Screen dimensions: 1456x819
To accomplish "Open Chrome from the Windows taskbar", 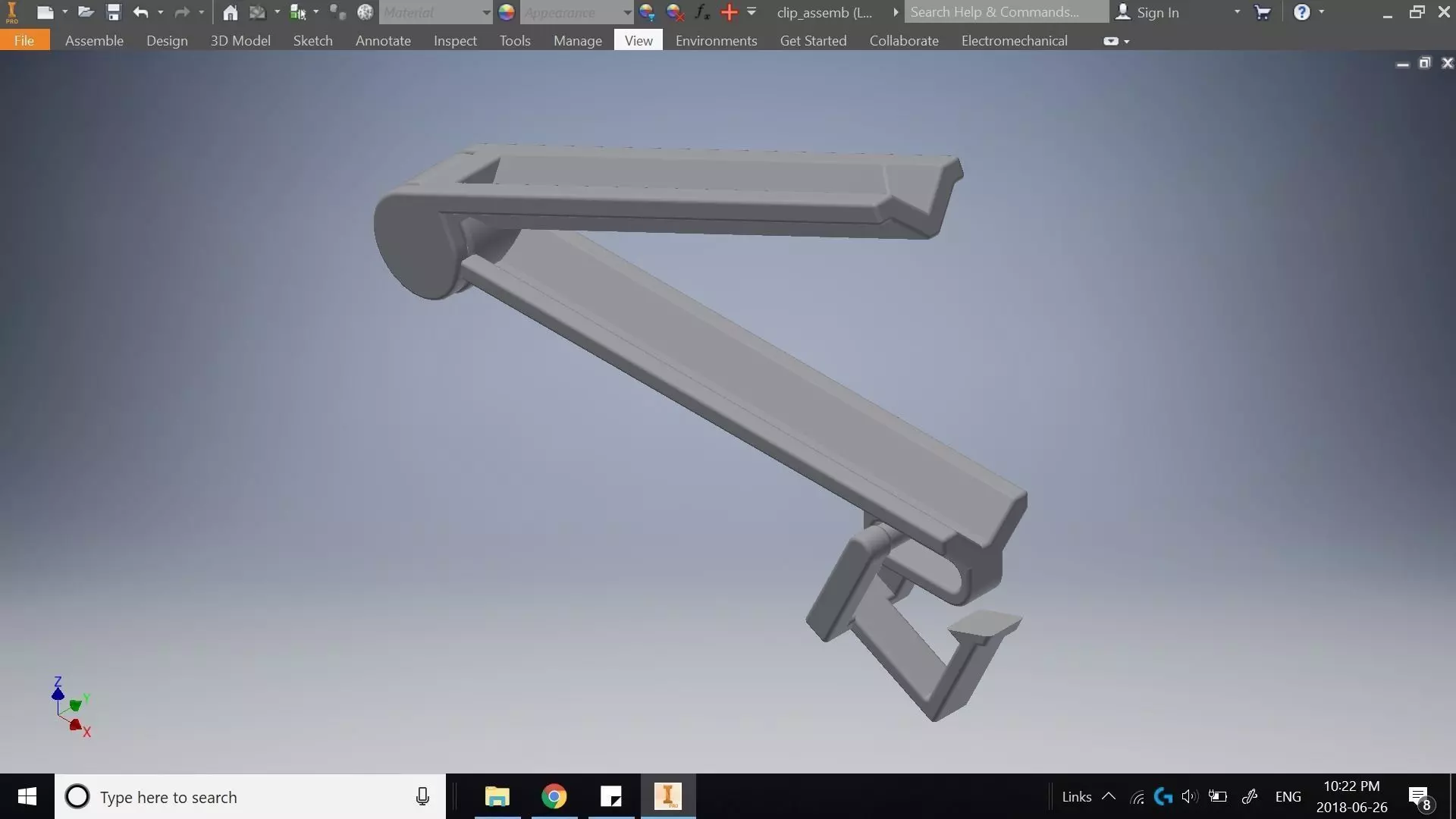I will pyautogui.click(x=554, y=796).
